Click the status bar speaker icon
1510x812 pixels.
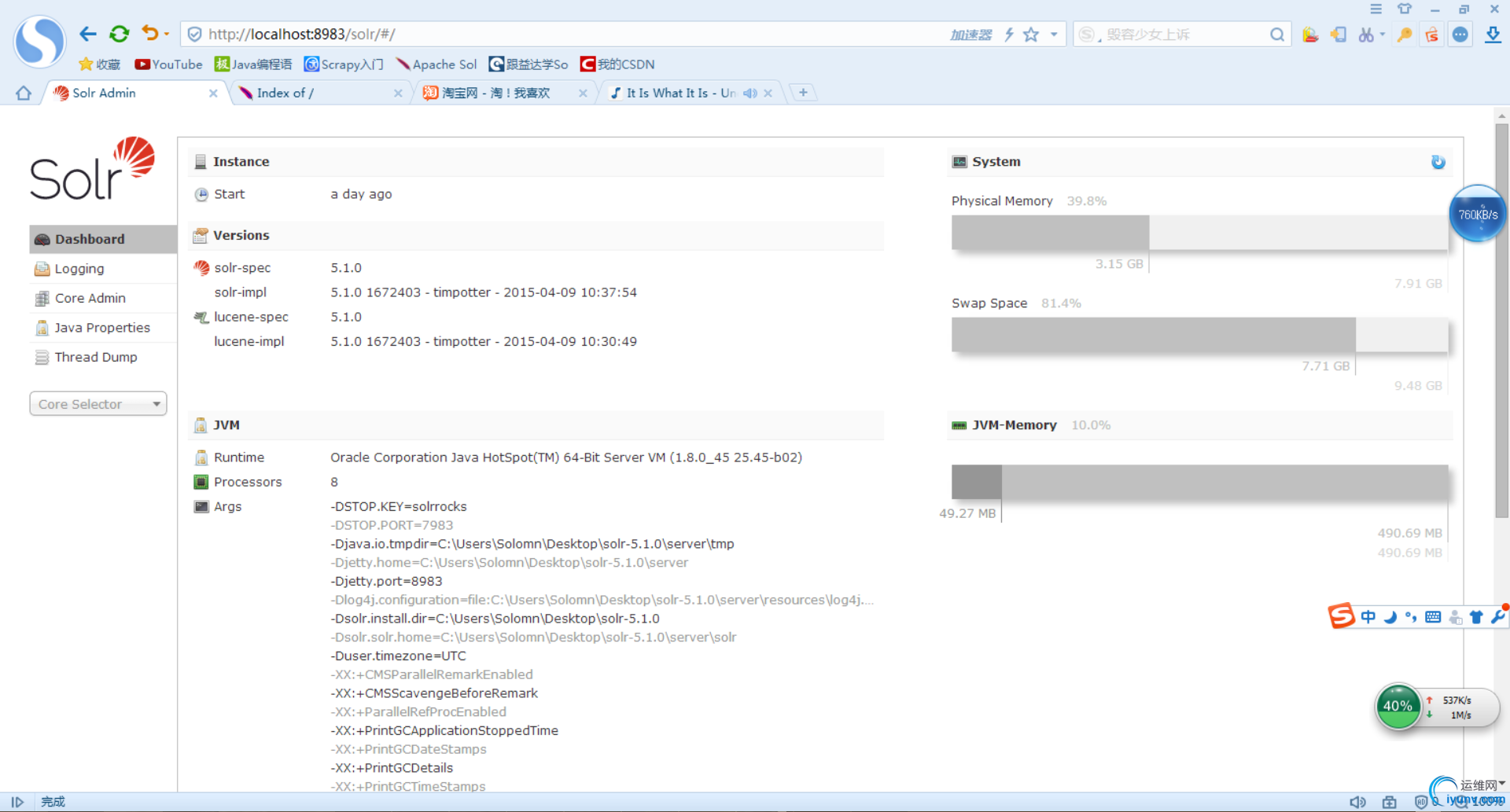coord(1357,802)
